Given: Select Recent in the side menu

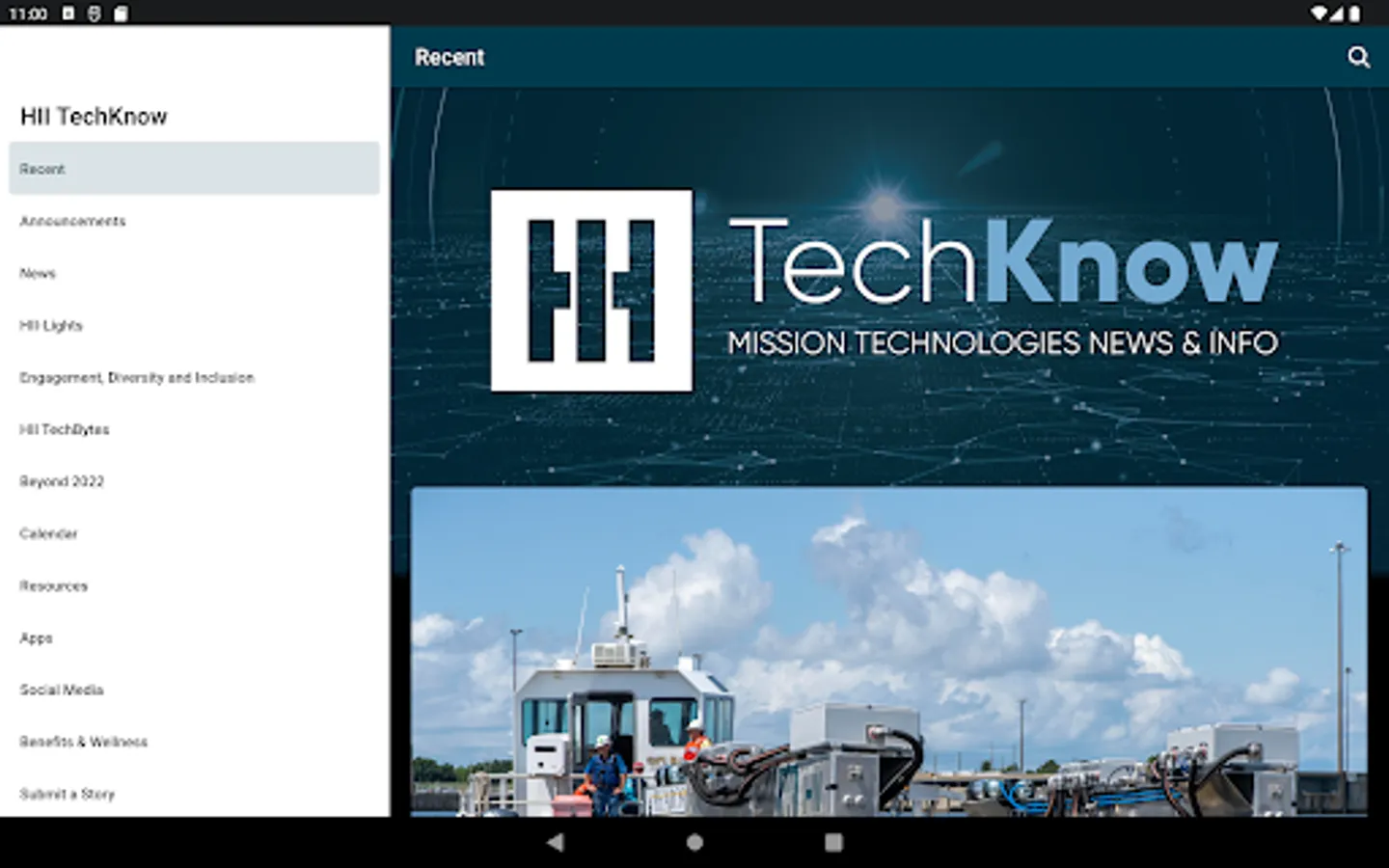Looking at the screenshot, I should pyautogui.click(x=194, y=169).
